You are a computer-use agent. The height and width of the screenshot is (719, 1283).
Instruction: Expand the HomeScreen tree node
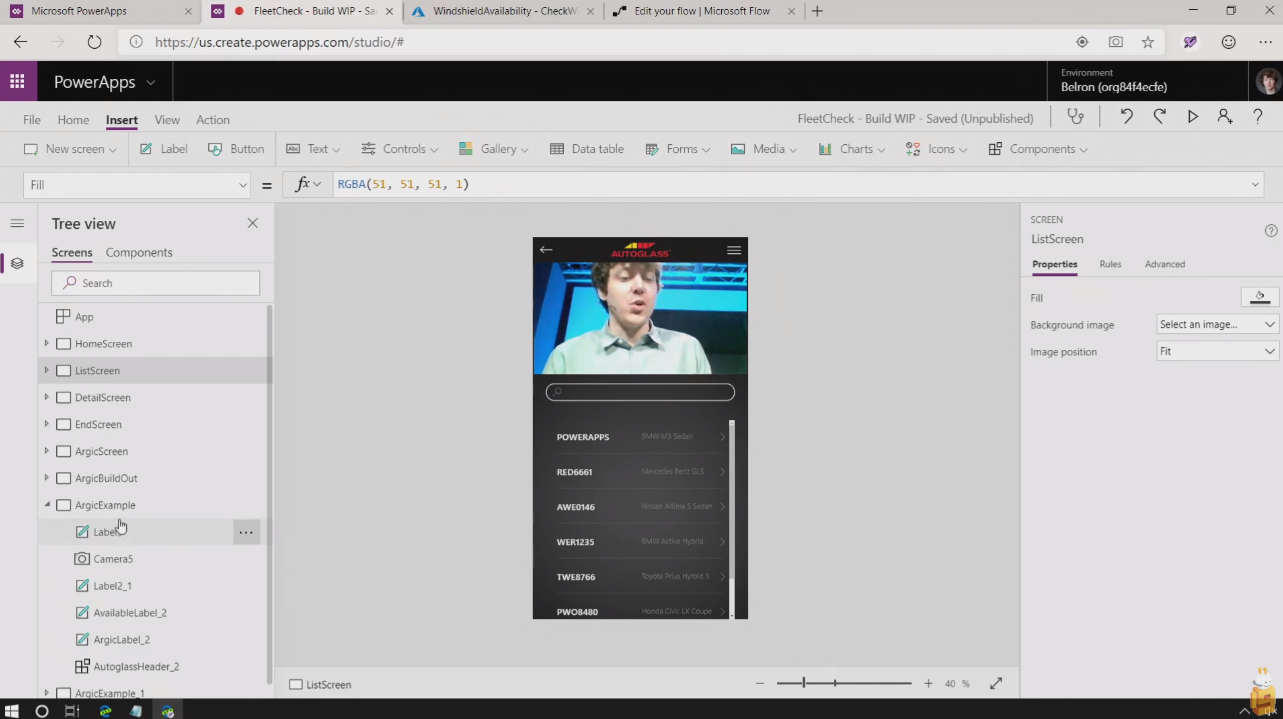(x=46, y=343)
